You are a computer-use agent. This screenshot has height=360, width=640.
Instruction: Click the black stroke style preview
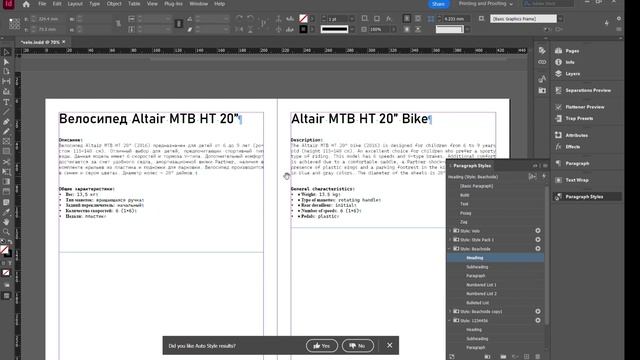click(334, 29)
